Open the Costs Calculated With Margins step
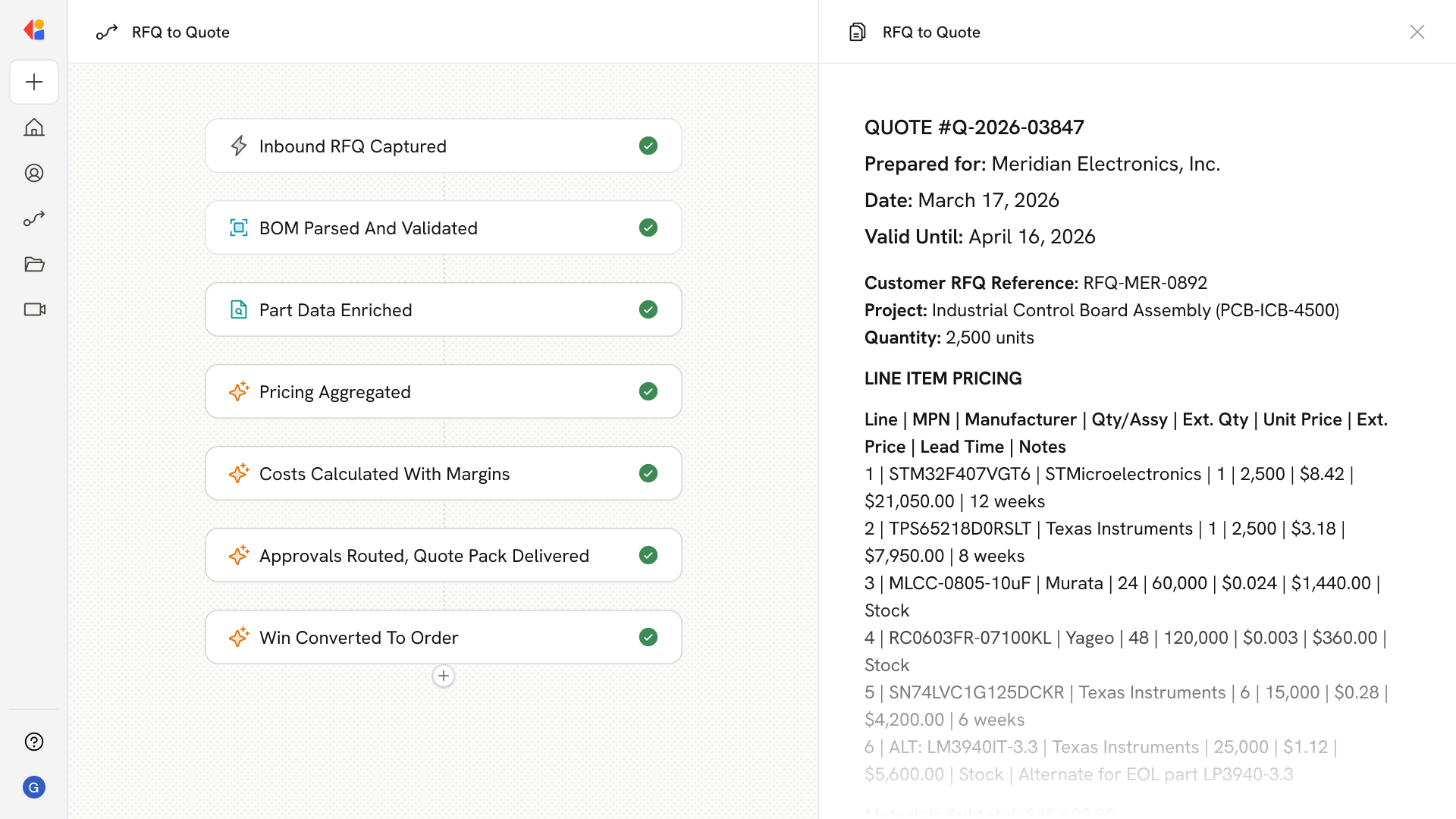 (443, 473)
